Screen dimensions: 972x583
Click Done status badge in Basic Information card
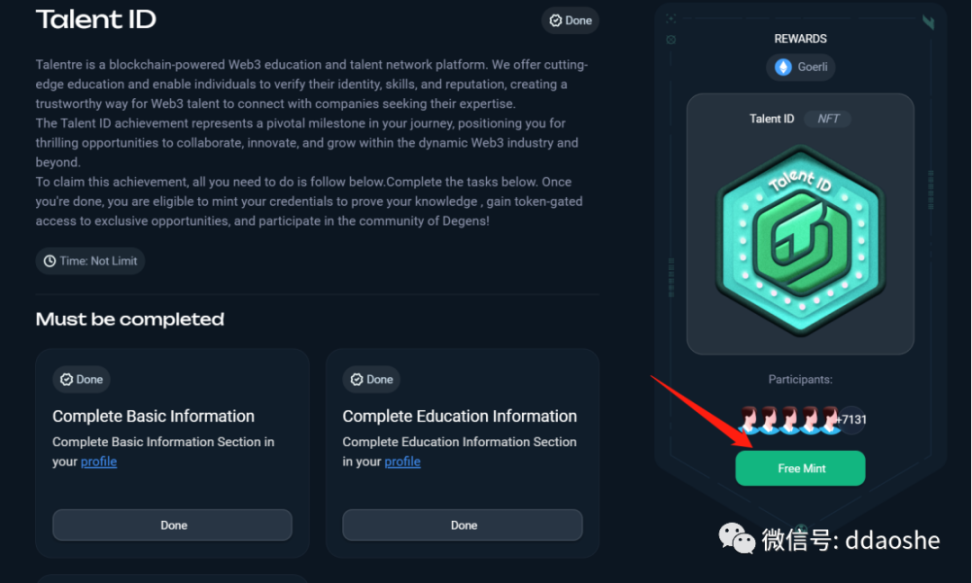tap(81, 379)
